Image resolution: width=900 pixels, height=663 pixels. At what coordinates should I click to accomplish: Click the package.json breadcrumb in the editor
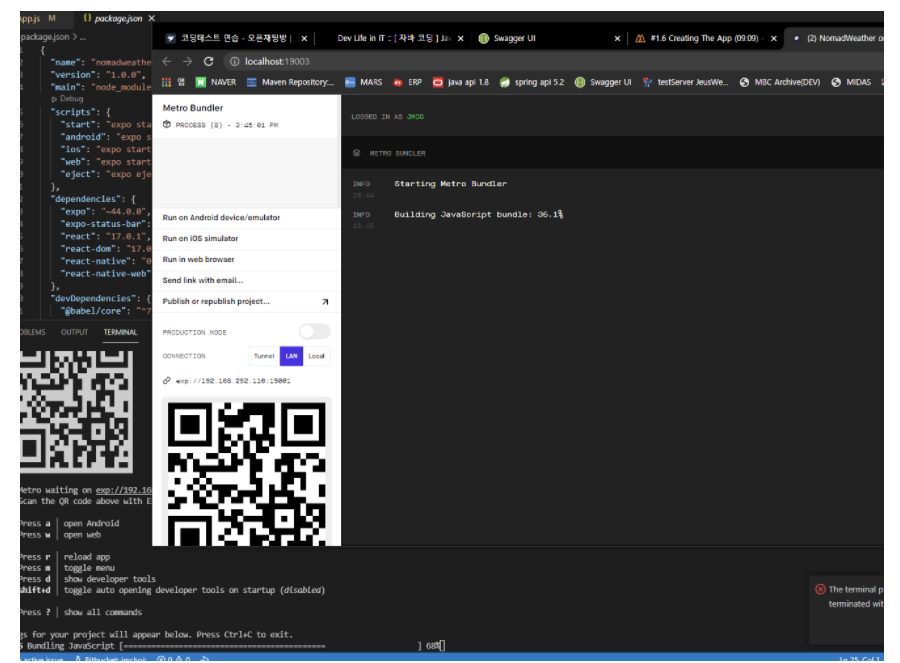(45, 37)
